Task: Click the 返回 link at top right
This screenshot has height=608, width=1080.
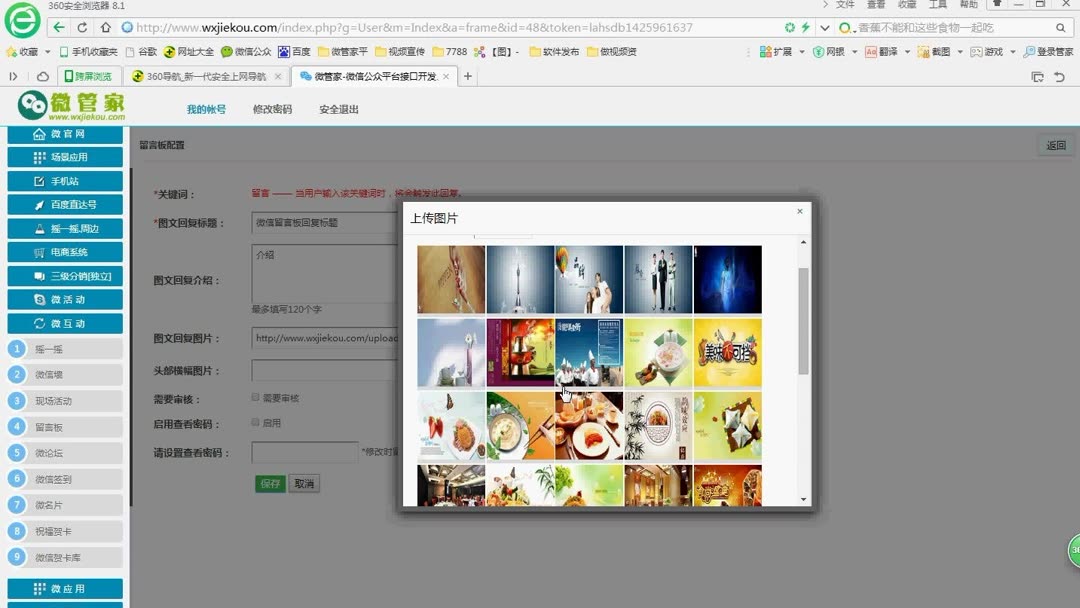Action: (x=1055, y=144)
